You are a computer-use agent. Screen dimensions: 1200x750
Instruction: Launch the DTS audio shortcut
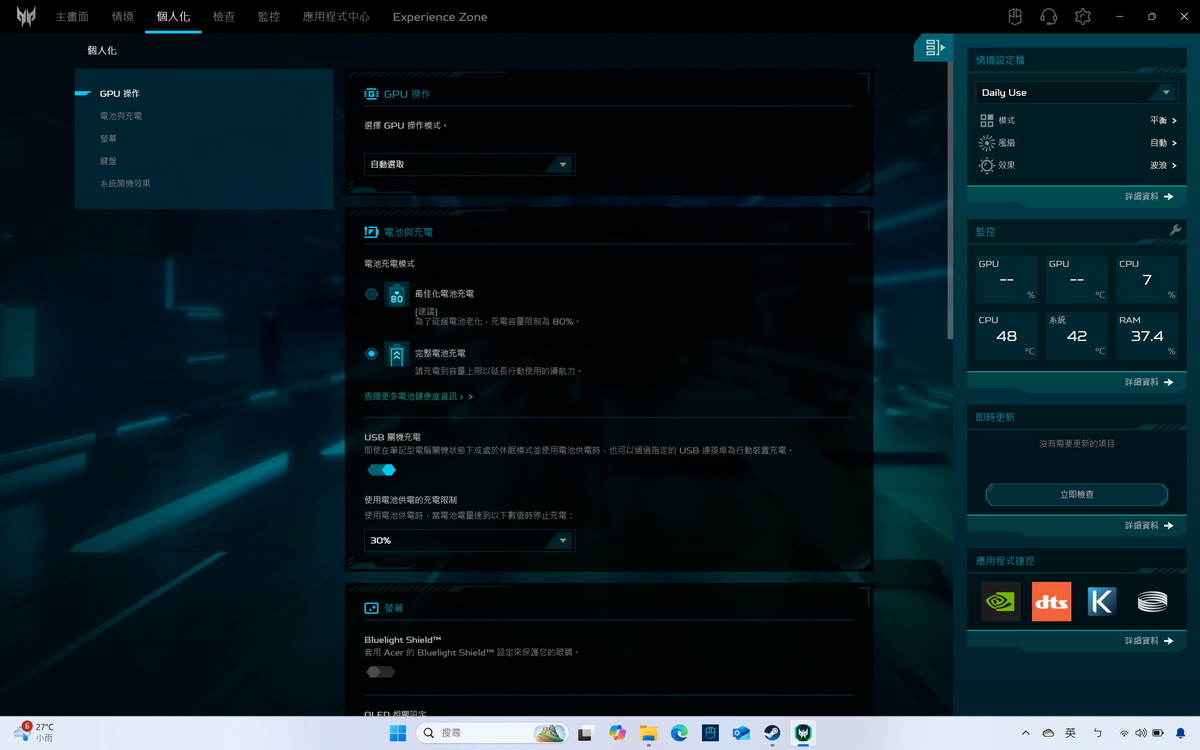(1051, 601)
